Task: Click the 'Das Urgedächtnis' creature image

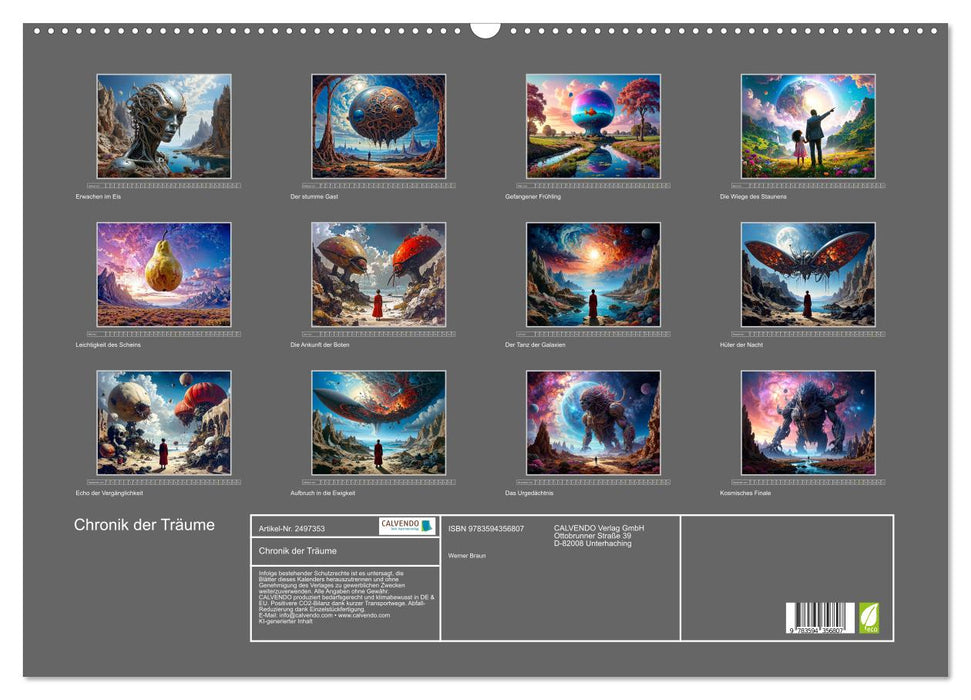Action: pos(593,422)
